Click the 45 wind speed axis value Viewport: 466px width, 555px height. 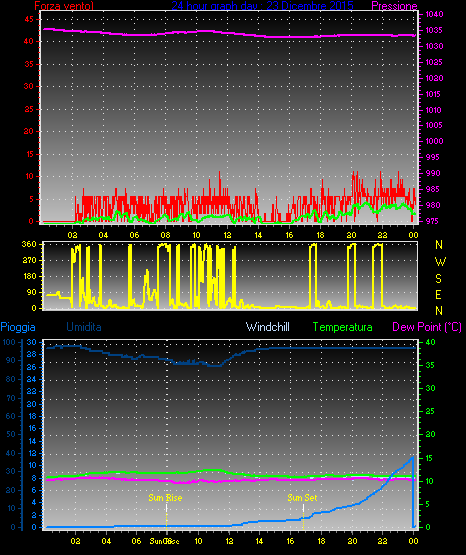29,19
